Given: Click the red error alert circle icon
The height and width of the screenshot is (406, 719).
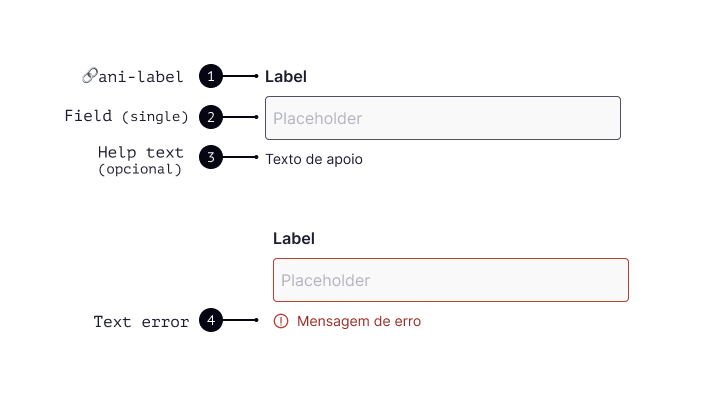Looking at the screenshot, I should pos(281,321).
